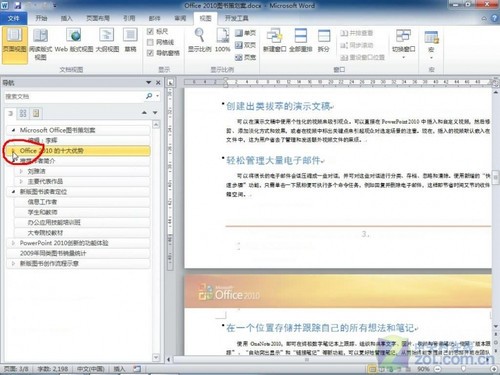Click the document vertical scrollbar thumb

tap(496, 177)
